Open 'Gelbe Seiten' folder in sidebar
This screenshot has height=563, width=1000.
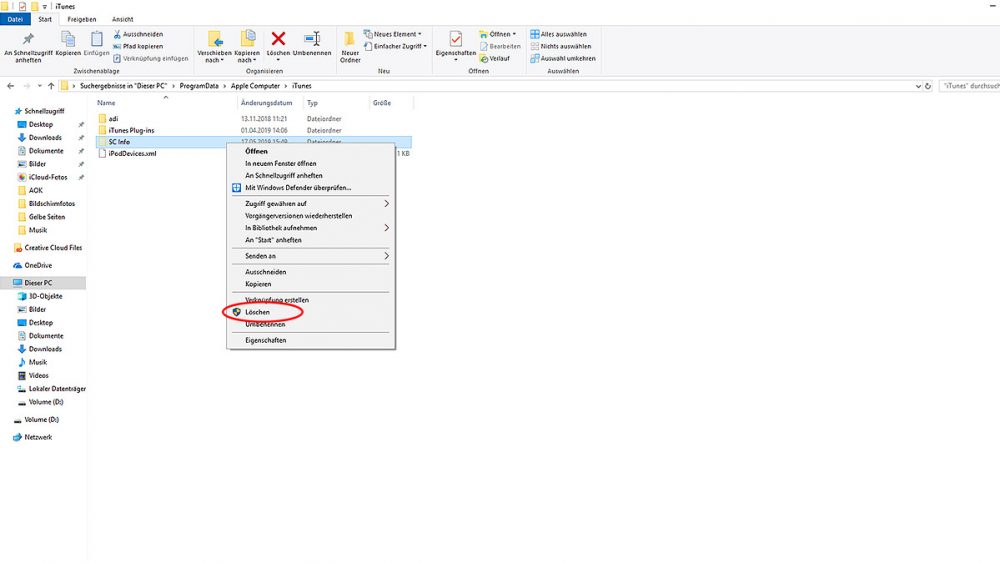coord(47,217)
